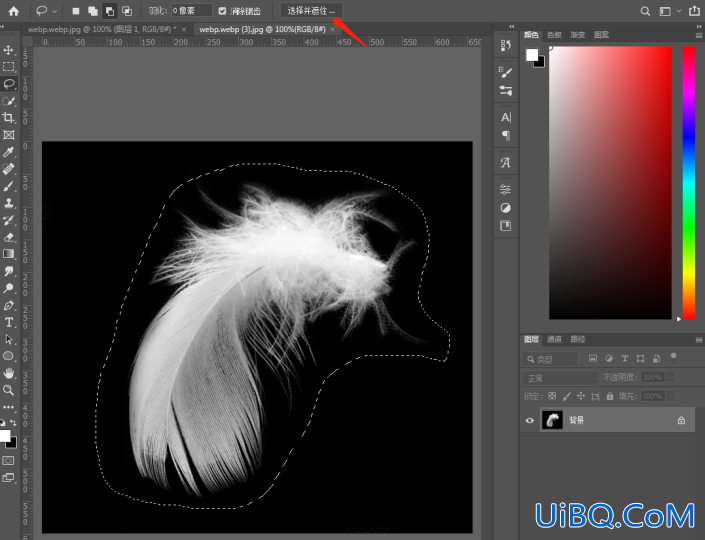Viewport: 705px width, 540px height.
Task: Toggle Quick Mask mode
Action: 9,460
